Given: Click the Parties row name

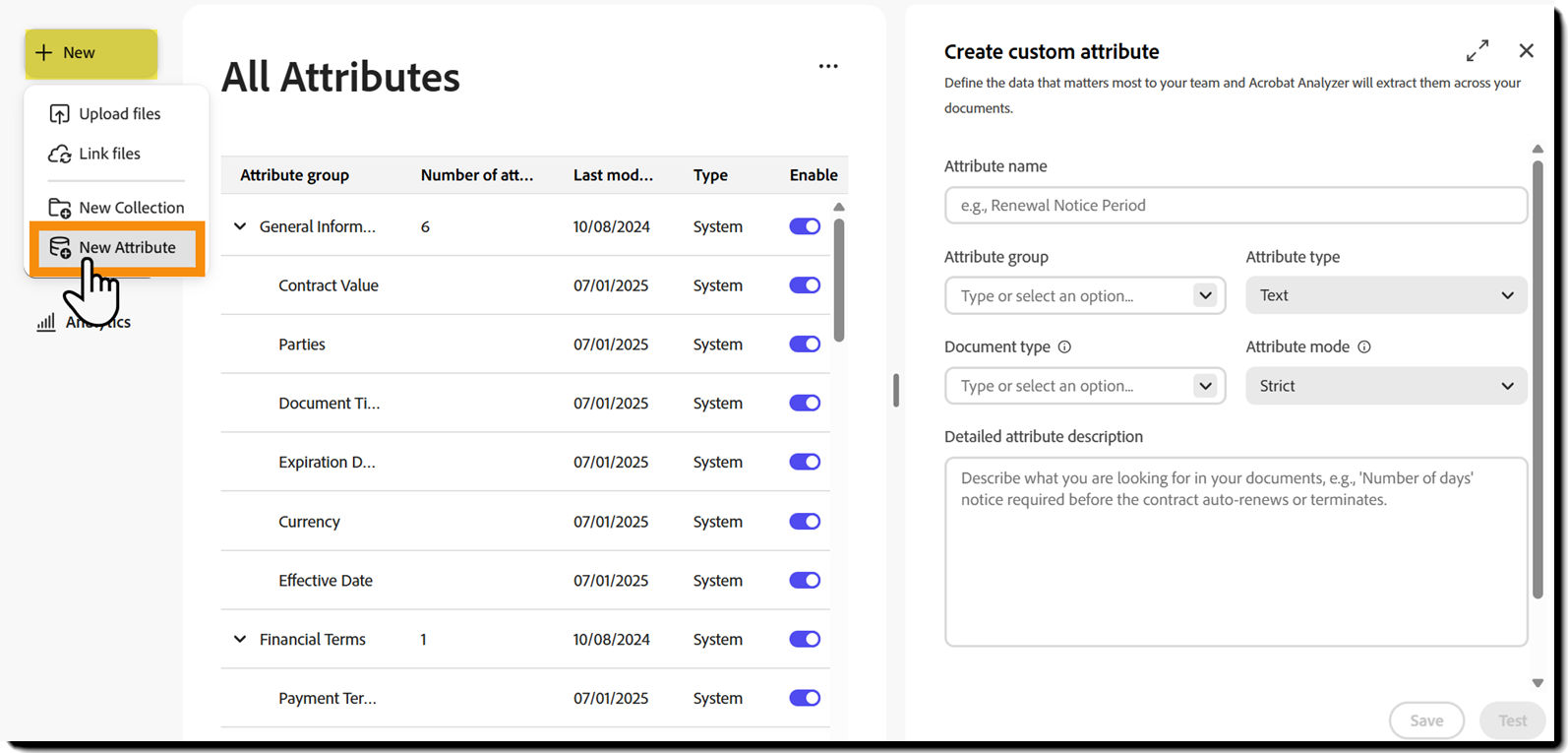Looking at the screenshot, I should [302, 345].
